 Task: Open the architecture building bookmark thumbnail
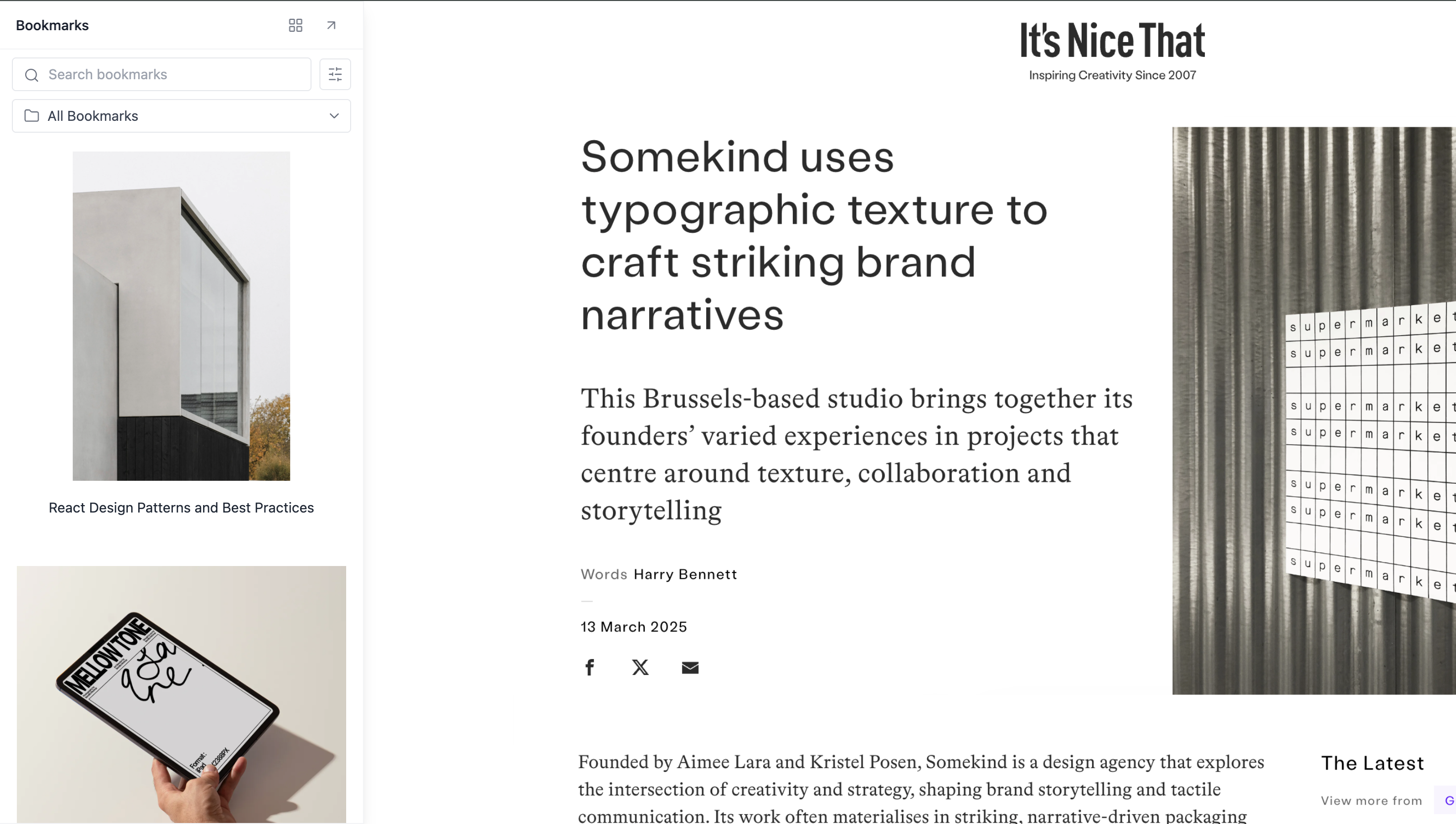click(x=181, y=316)
